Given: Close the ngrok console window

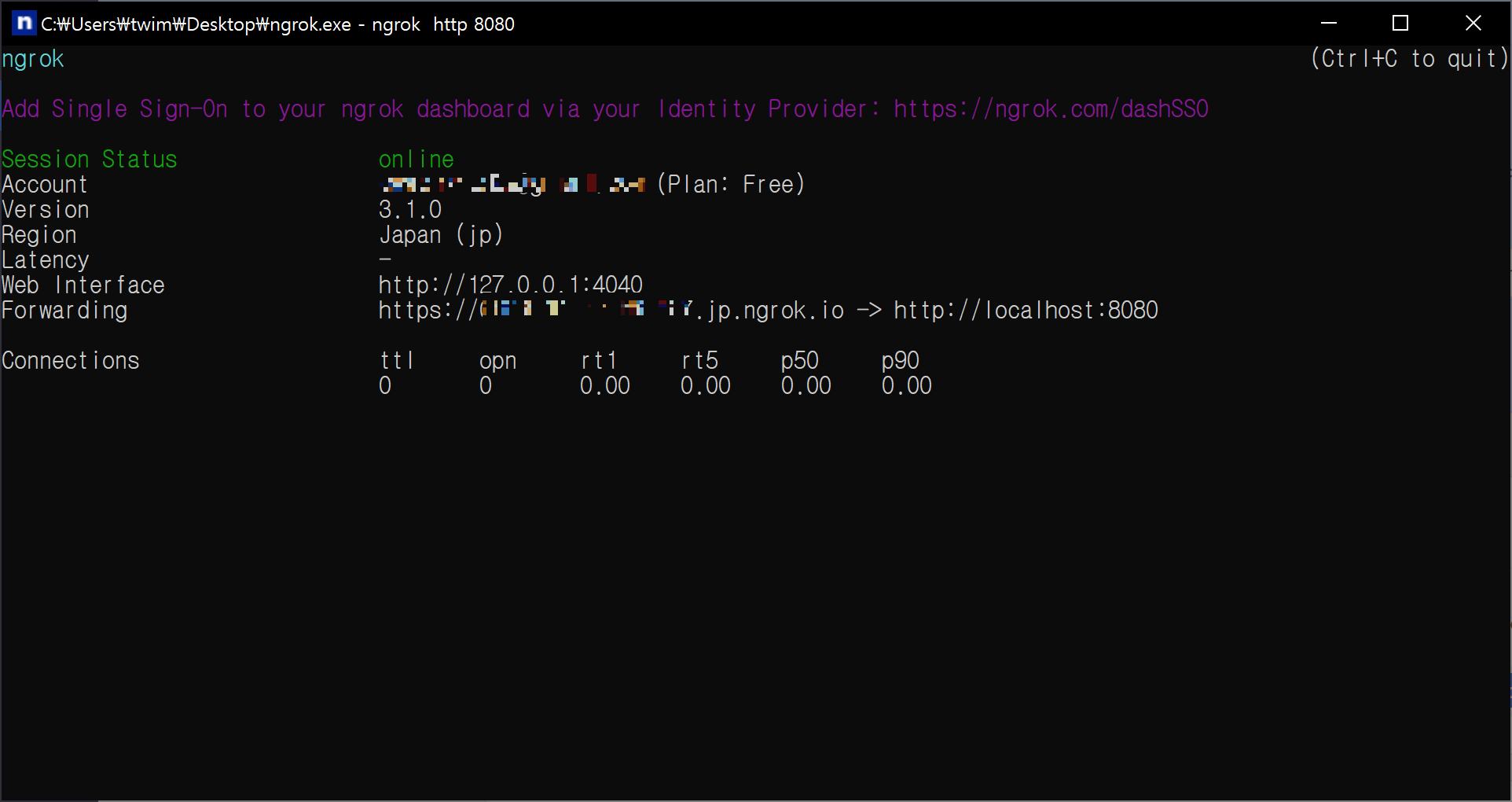Looking at the screenshot, I should (1473, 23).
